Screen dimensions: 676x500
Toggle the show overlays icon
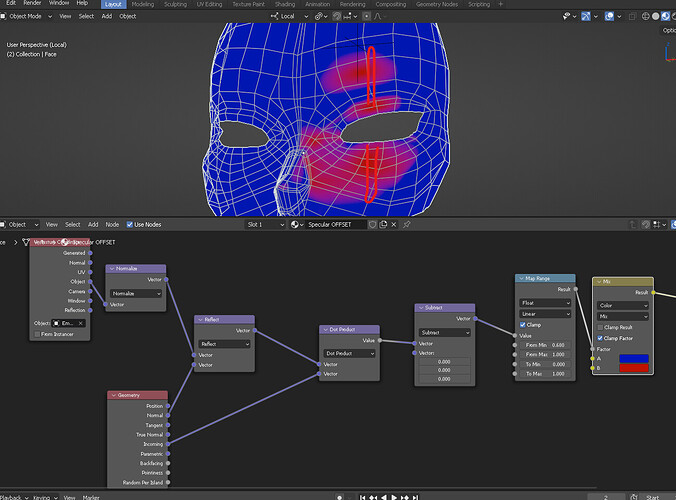click(x=609, y=16)
